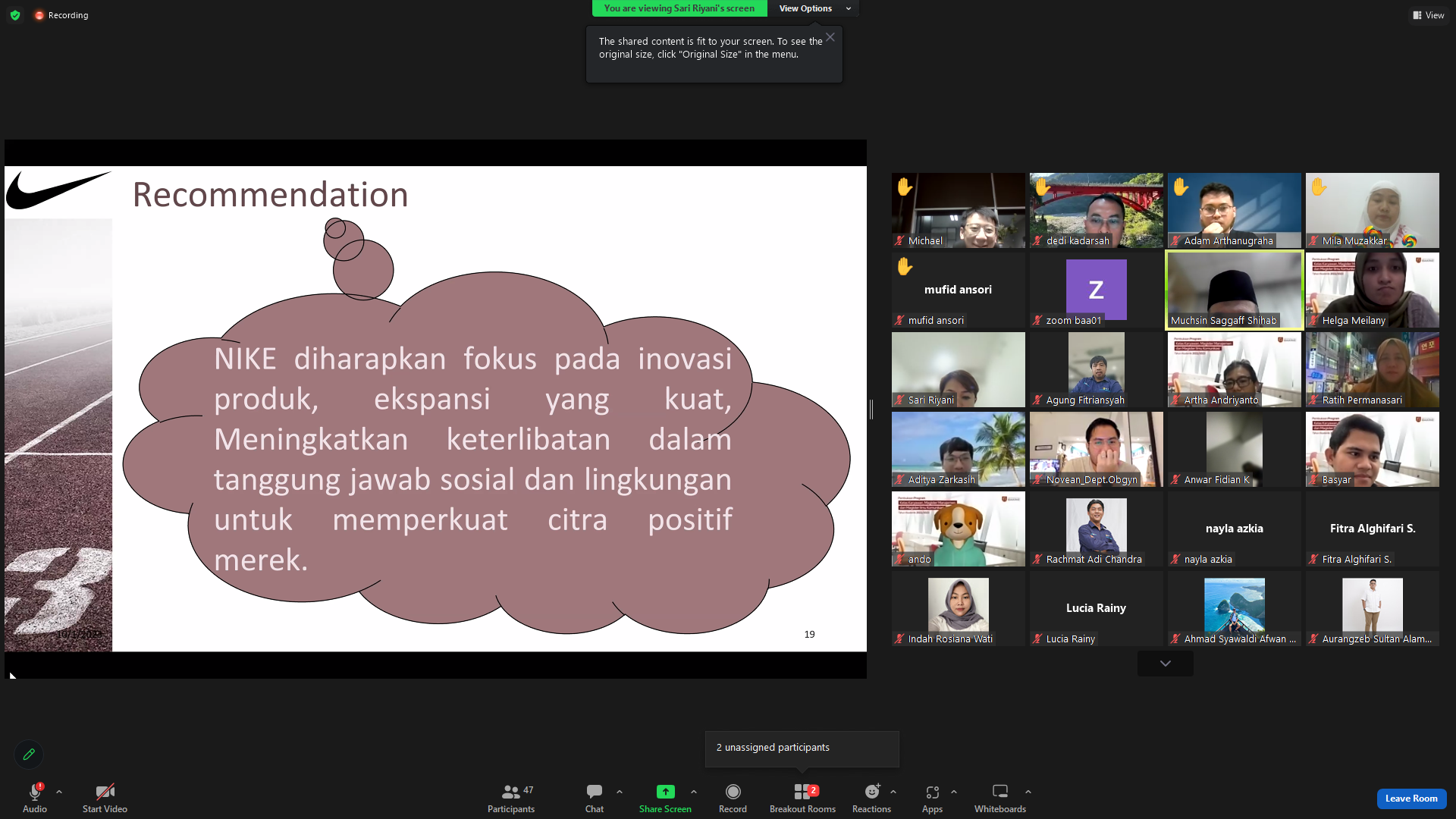Click the muted mic icon beside Basyar

[1313, 480]
